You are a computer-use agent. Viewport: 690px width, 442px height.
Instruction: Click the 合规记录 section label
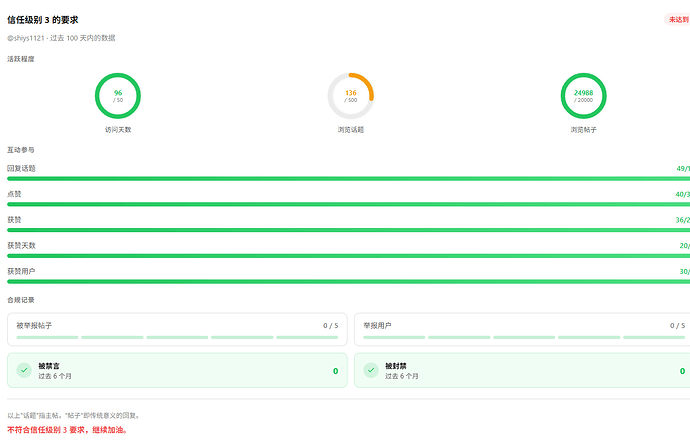click(x=21, y=300)
